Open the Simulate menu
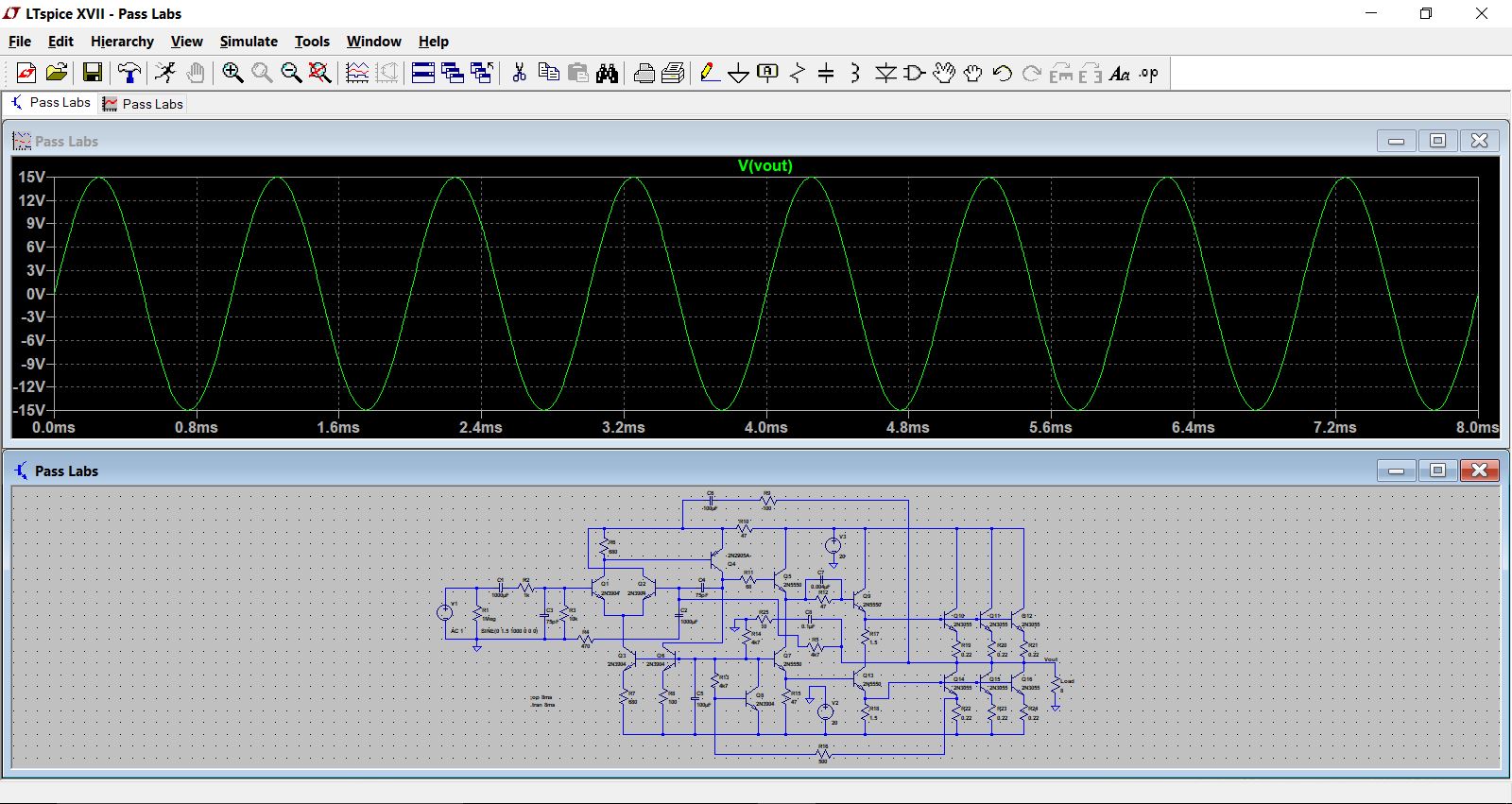Viewport: 1512px width, 804px height. pos(249,42)
